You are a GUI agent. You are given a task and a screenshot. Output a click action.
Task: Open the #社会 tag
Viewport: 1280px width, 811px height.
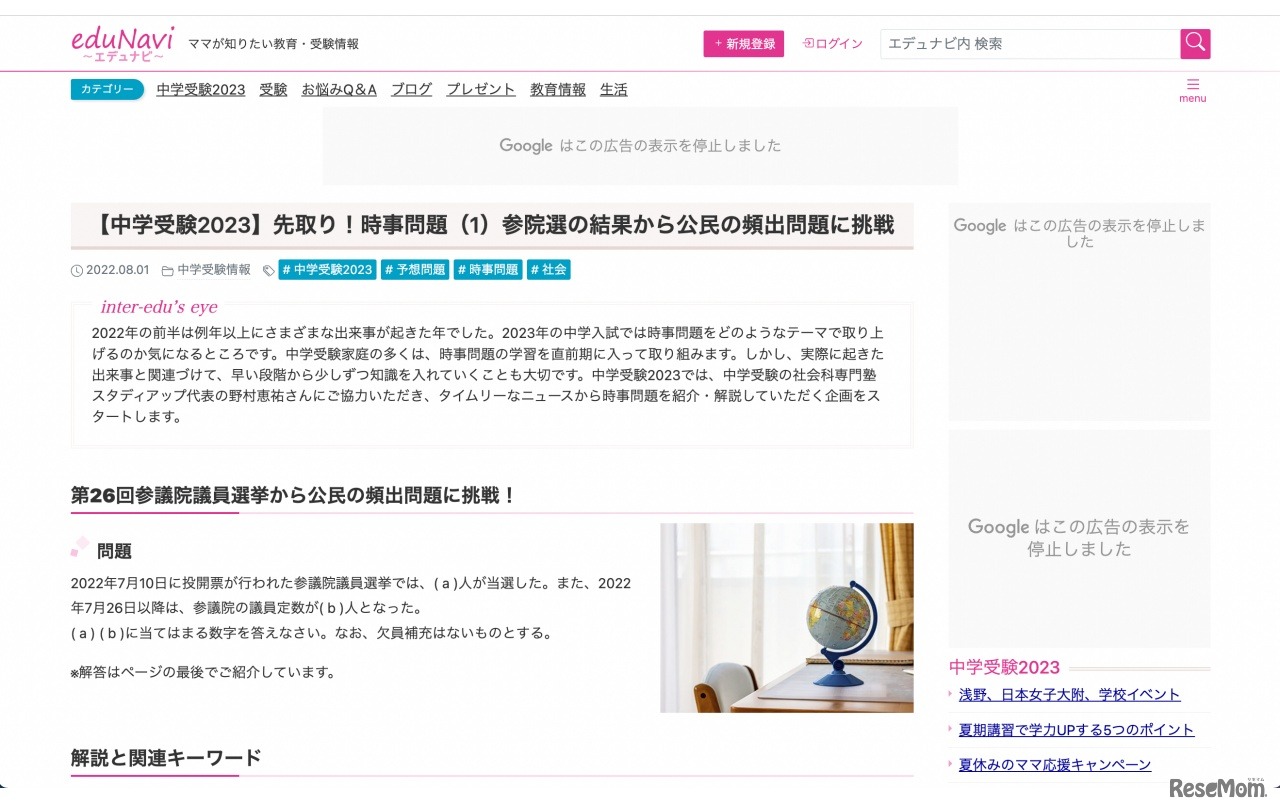(x=548, y=270)
